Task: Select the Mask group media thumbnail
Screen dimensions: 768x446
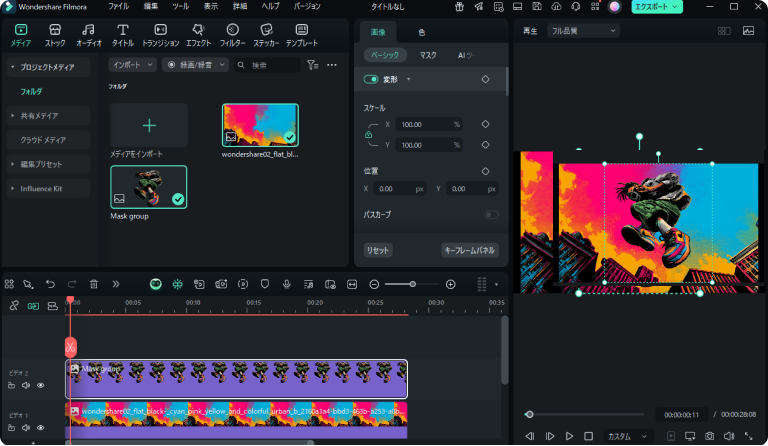Action: tap(149, 187)
